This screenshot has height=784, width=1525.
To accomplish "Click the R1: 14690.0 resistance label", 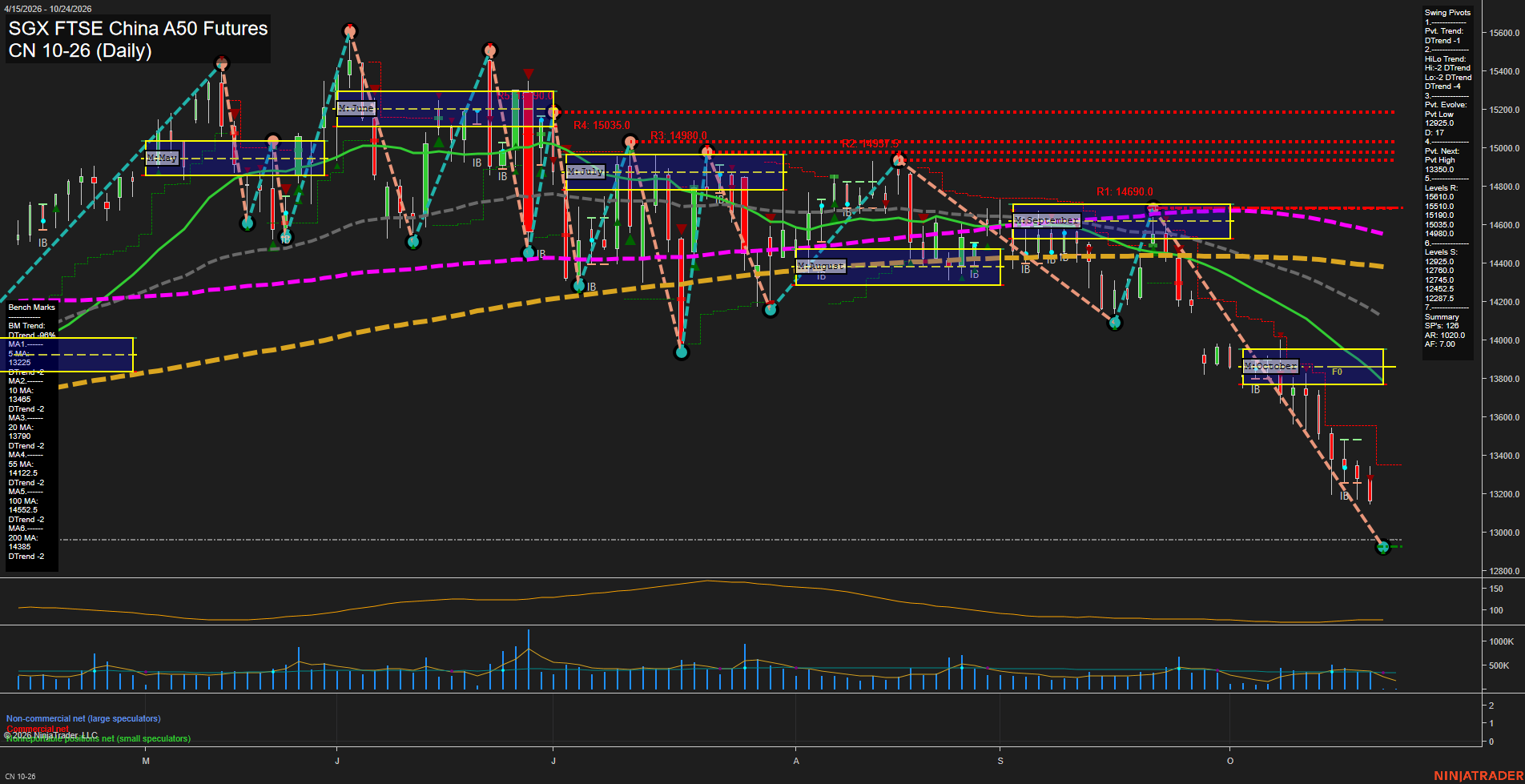I will 1125,192.
